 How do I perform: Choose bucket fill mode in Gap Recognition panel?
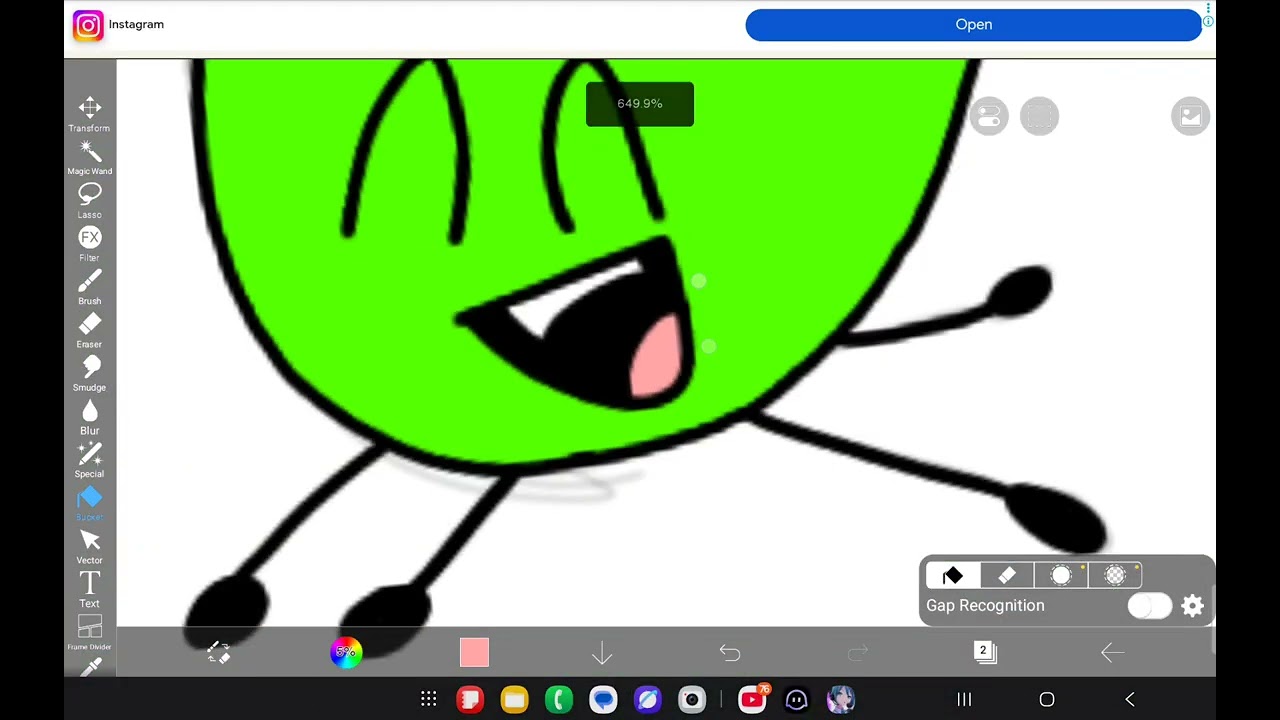tap(953, 575)
